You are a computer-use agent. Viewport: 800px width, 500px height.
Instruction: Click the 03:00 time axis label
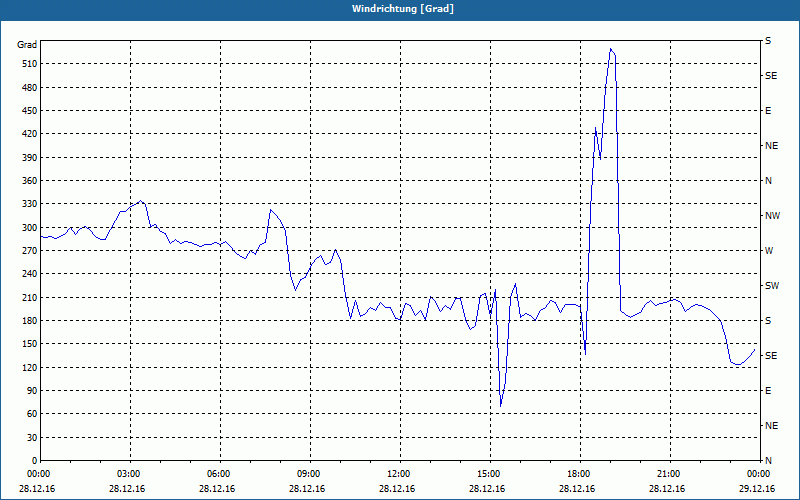[x=128, y=474]
